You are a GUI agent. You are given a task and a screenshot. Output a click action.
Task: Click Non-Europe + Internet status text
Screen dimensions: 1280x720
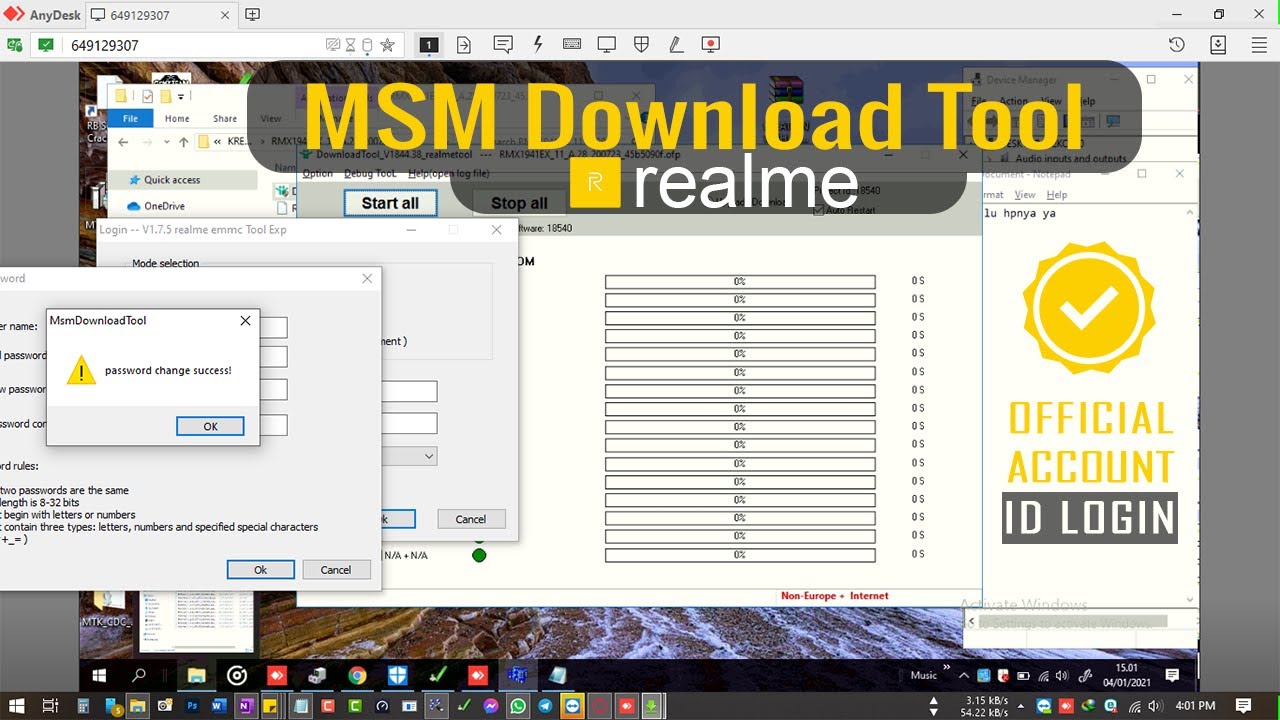coord(835,596)
